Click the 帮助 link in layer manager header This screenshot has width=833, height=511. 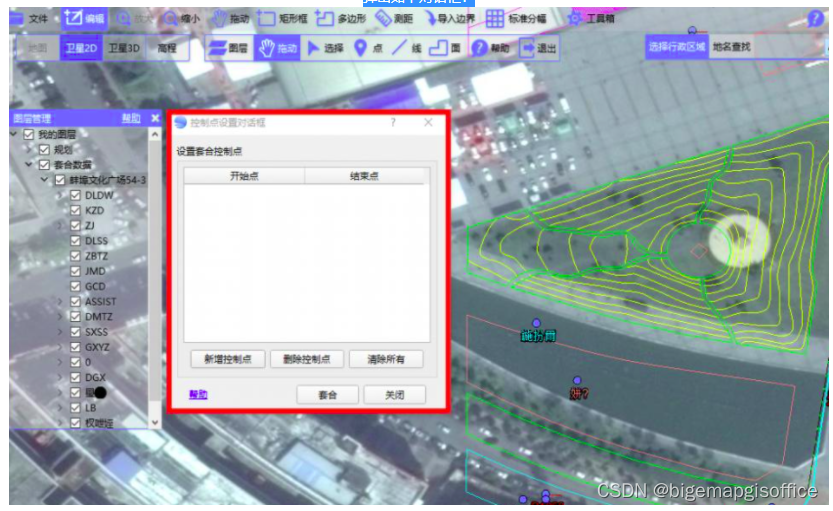click(131, 118)
